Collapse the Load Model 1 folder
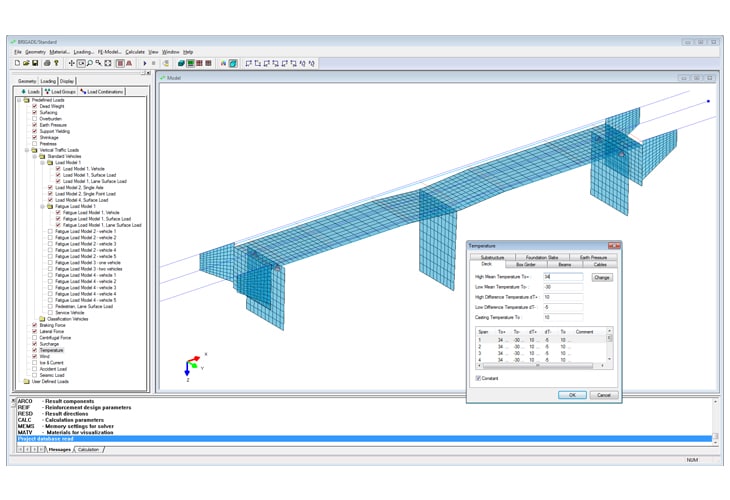This screenshot has width=730, height=500. 42,162
